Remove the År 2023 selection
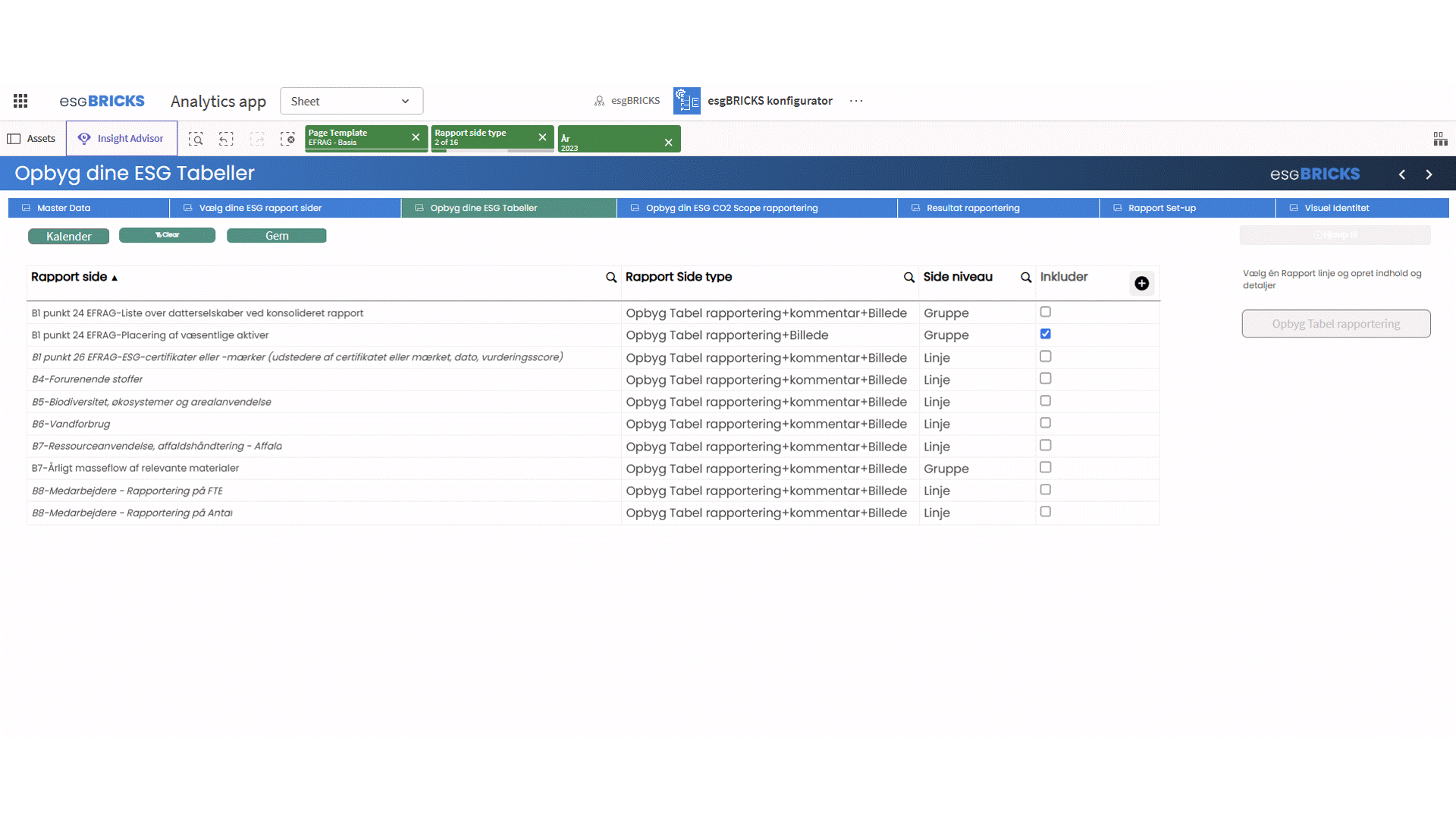 tap(668, 142)
